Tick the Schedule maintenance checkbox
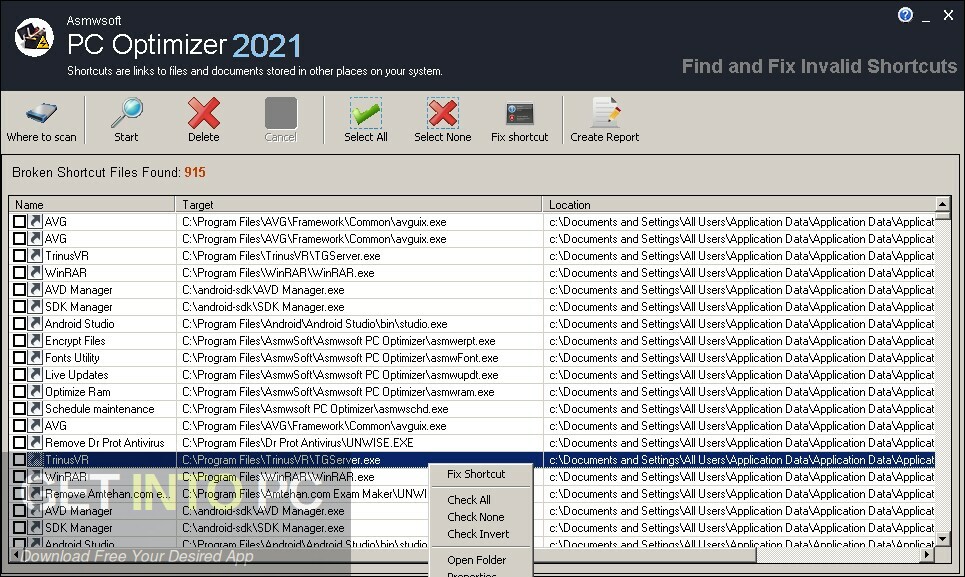The image size is (965, 577). 20,408
